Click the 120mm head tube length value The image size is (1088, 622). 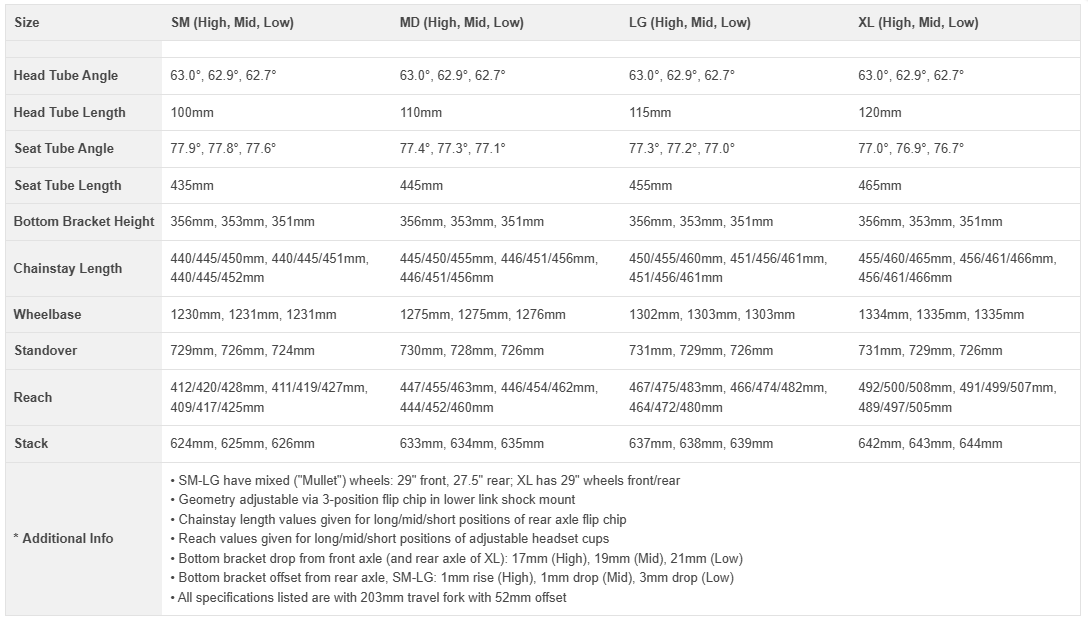click(x=880, y=112)
